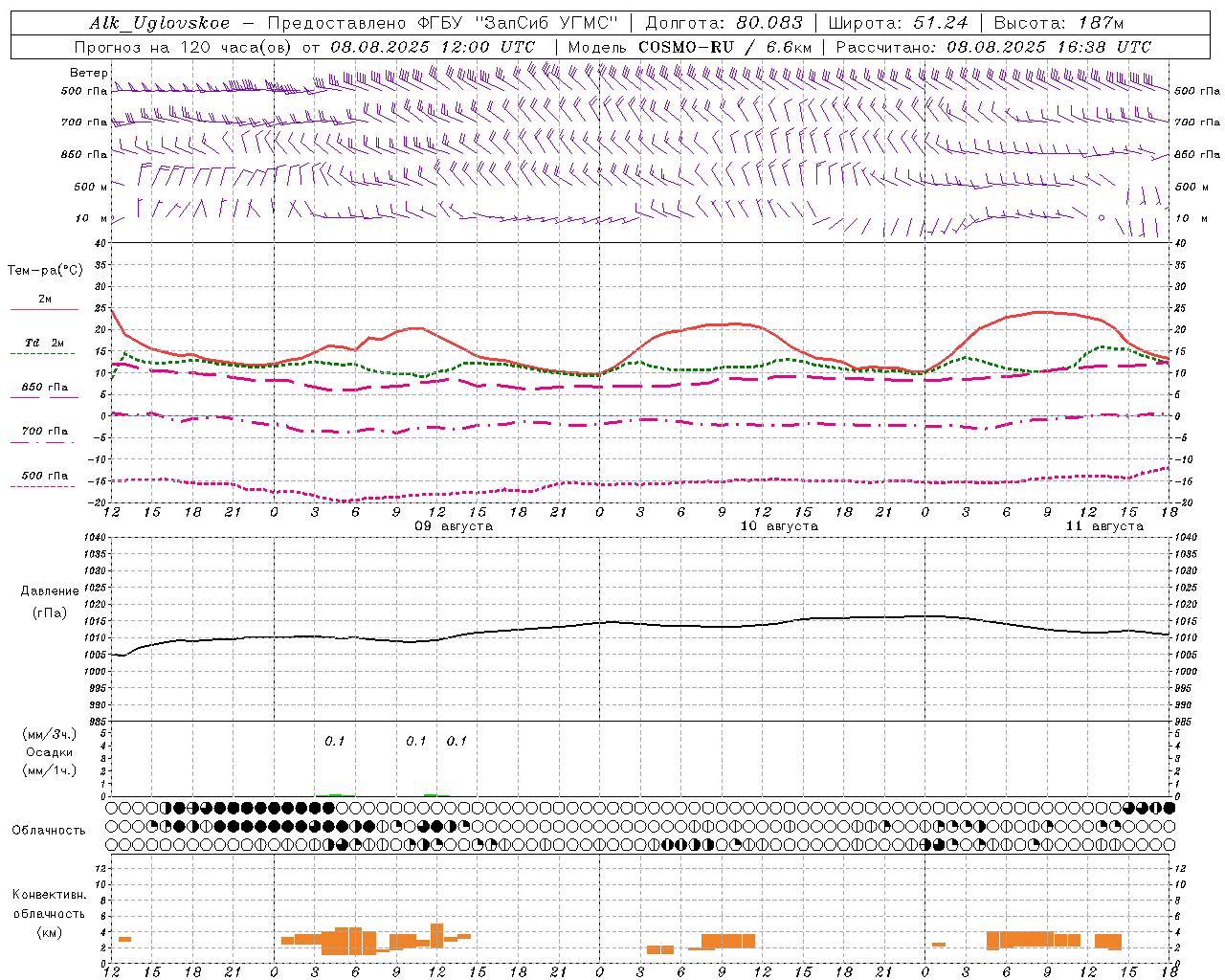Click the 850 гПа temperature legend entry

(x=44, y=388)
